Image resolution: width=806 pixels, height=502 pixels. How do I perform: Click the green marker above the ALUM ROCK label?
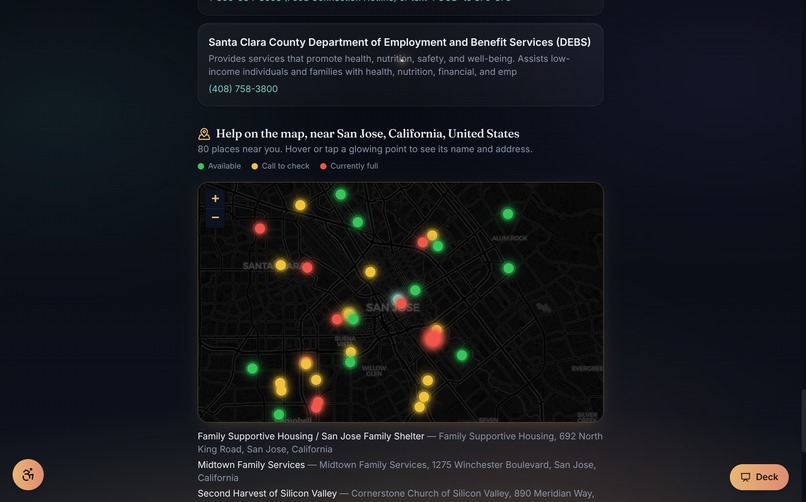tap(508, 214)
